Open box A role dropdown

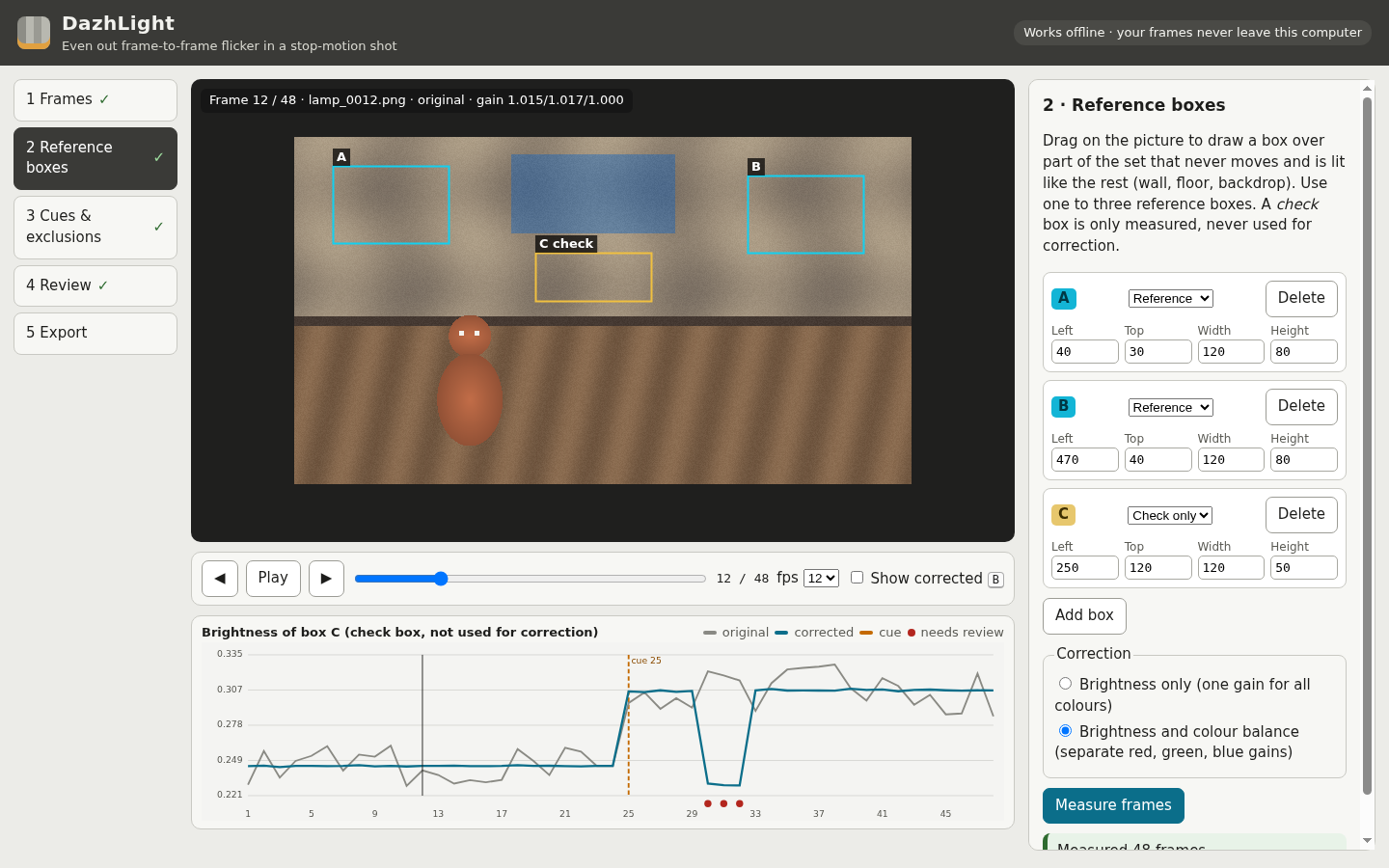click(1170, 299)
